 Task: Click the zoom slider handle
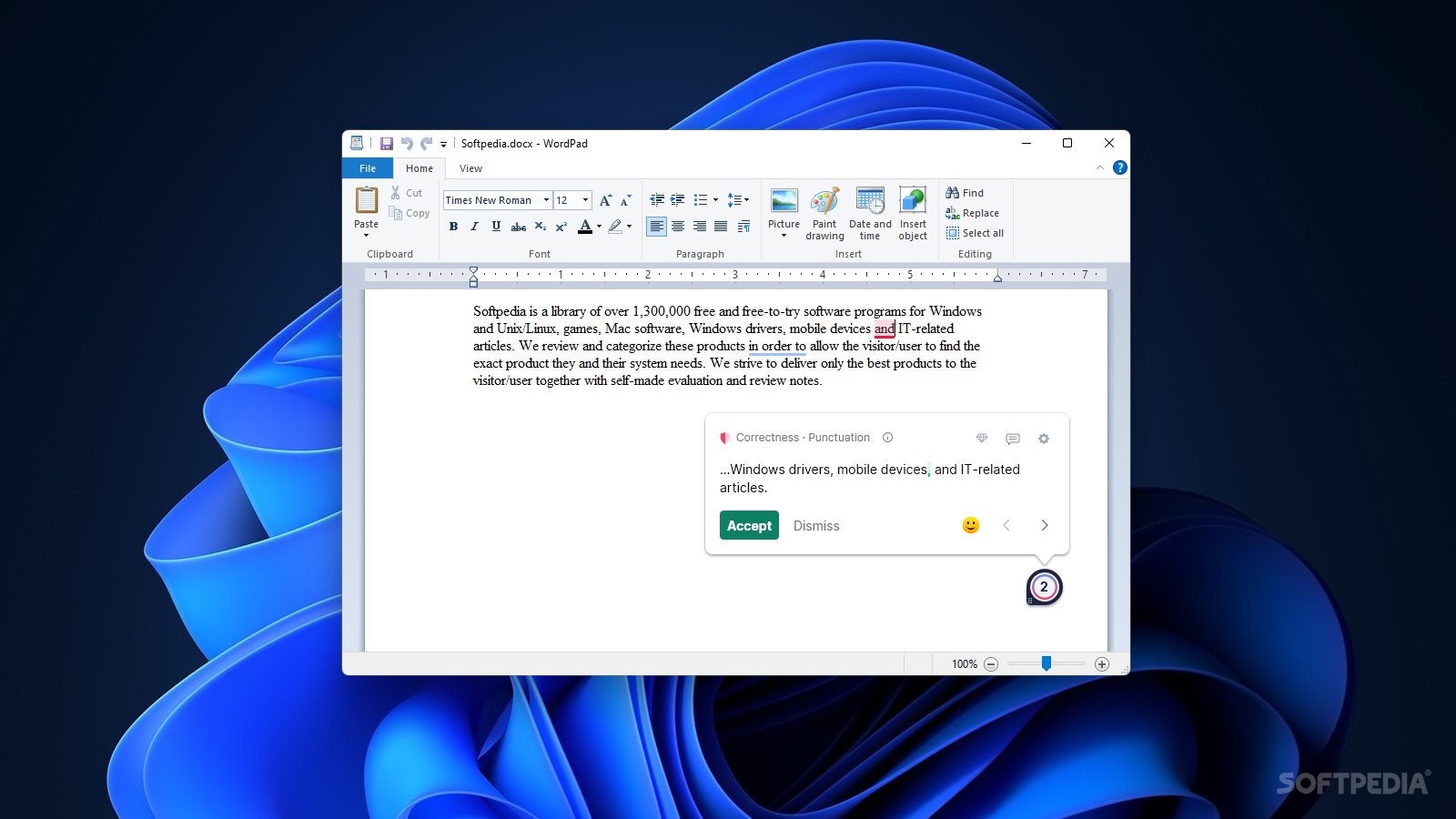coord(1046,664)
